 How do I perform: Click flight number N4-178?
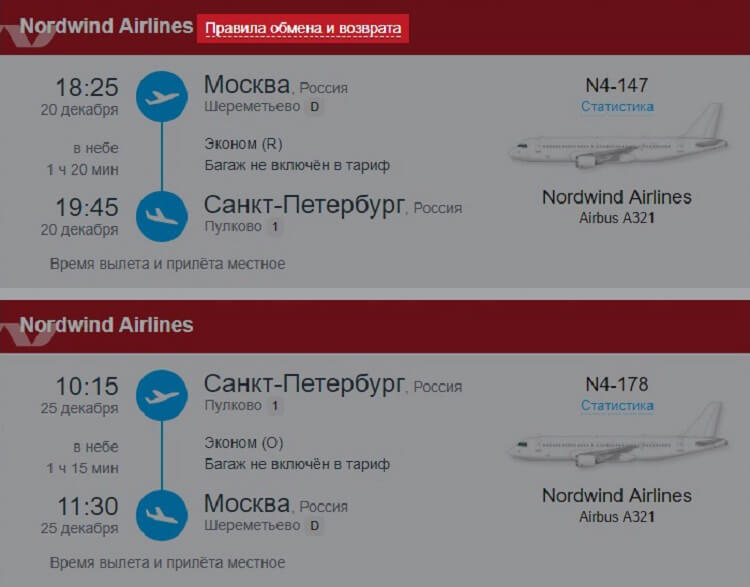(x=617, y=385)
